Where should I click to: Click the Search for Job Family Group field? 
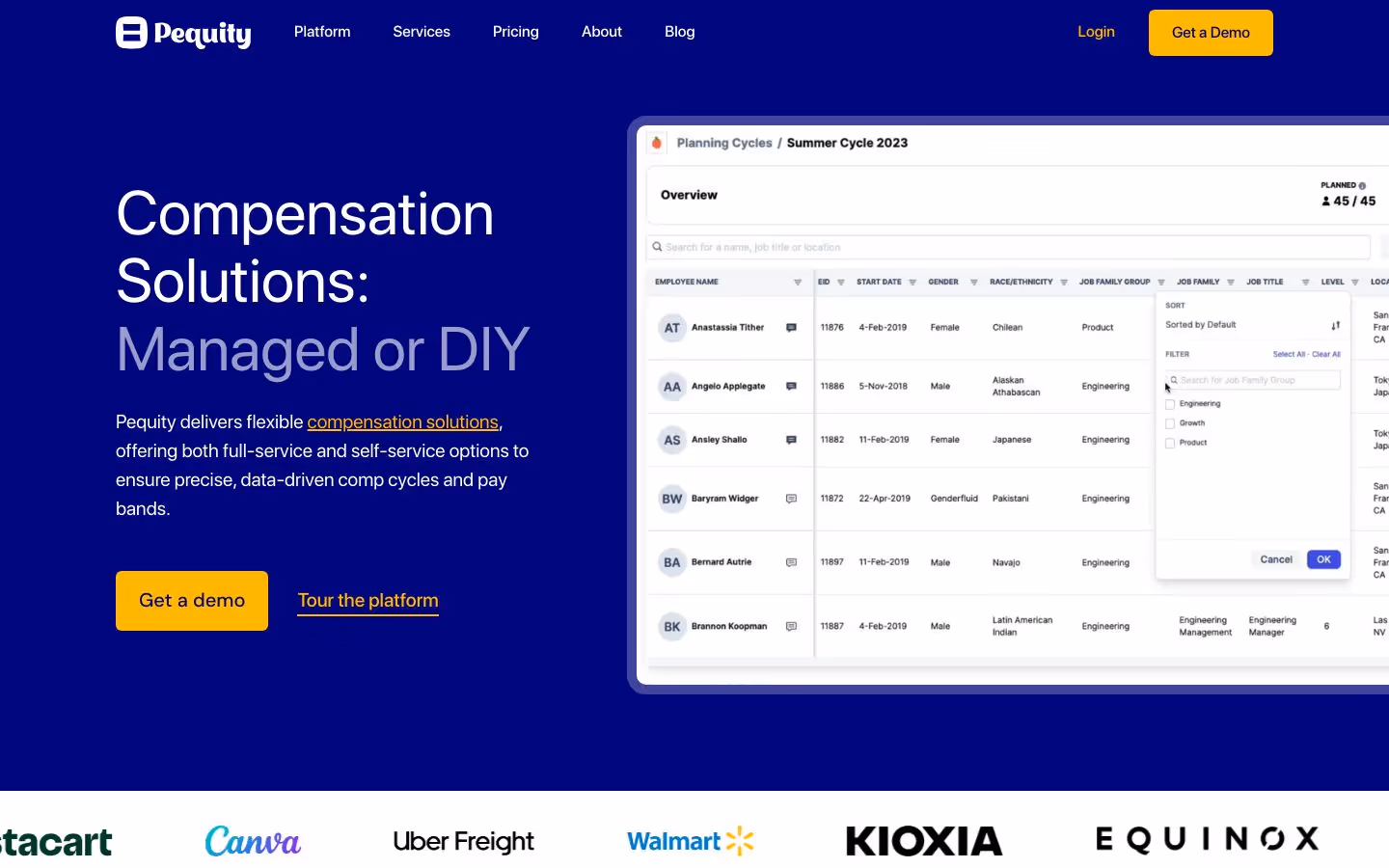click(1253, 380)
